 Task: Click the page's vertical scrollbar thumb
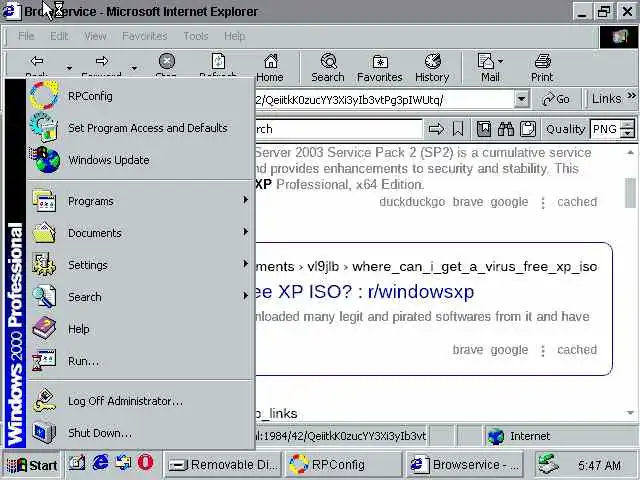coord(630,192)
